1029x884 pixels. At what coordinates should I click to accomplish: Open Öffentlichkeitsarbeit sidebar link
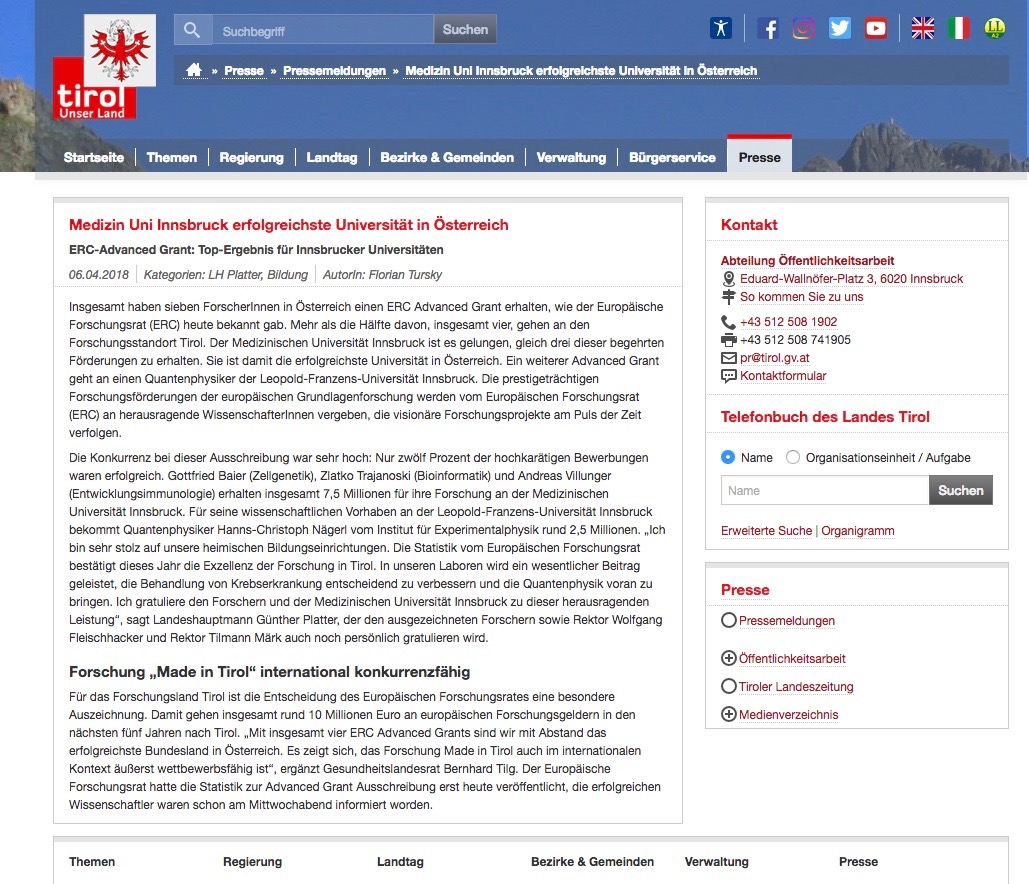(792, 658)
